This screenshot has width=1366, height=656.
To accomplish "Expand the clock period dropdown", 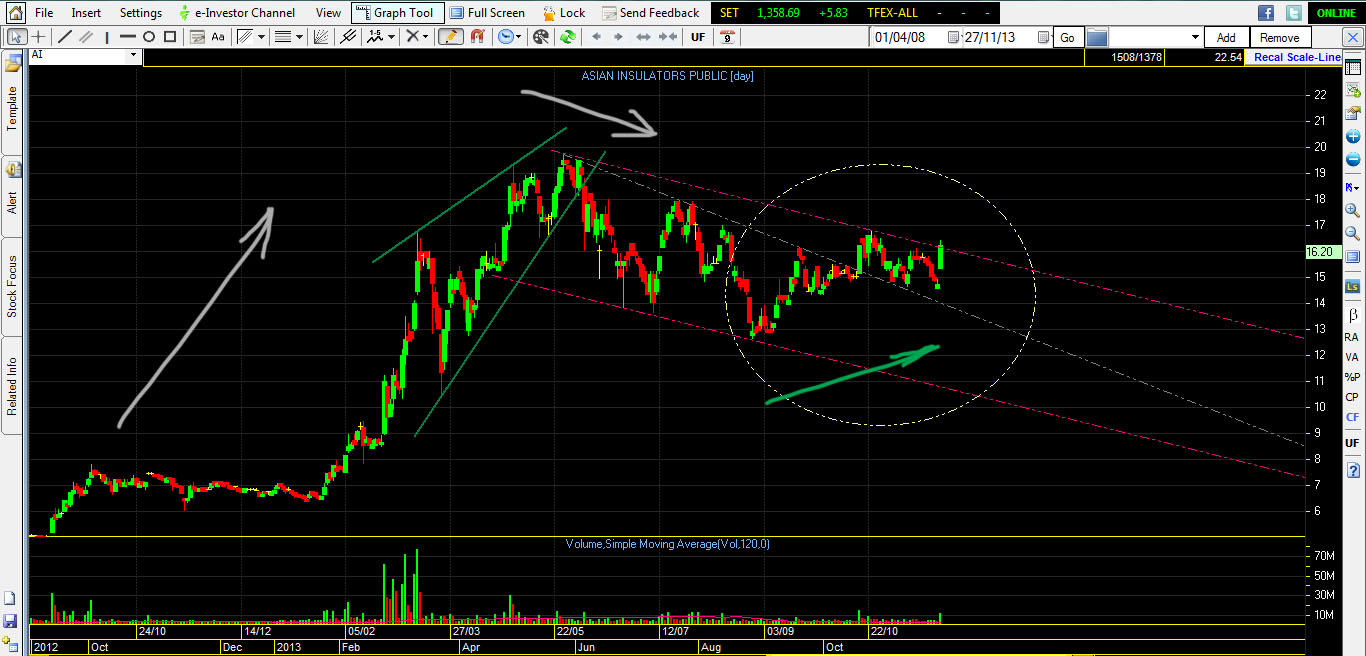I will pos(518,36).
